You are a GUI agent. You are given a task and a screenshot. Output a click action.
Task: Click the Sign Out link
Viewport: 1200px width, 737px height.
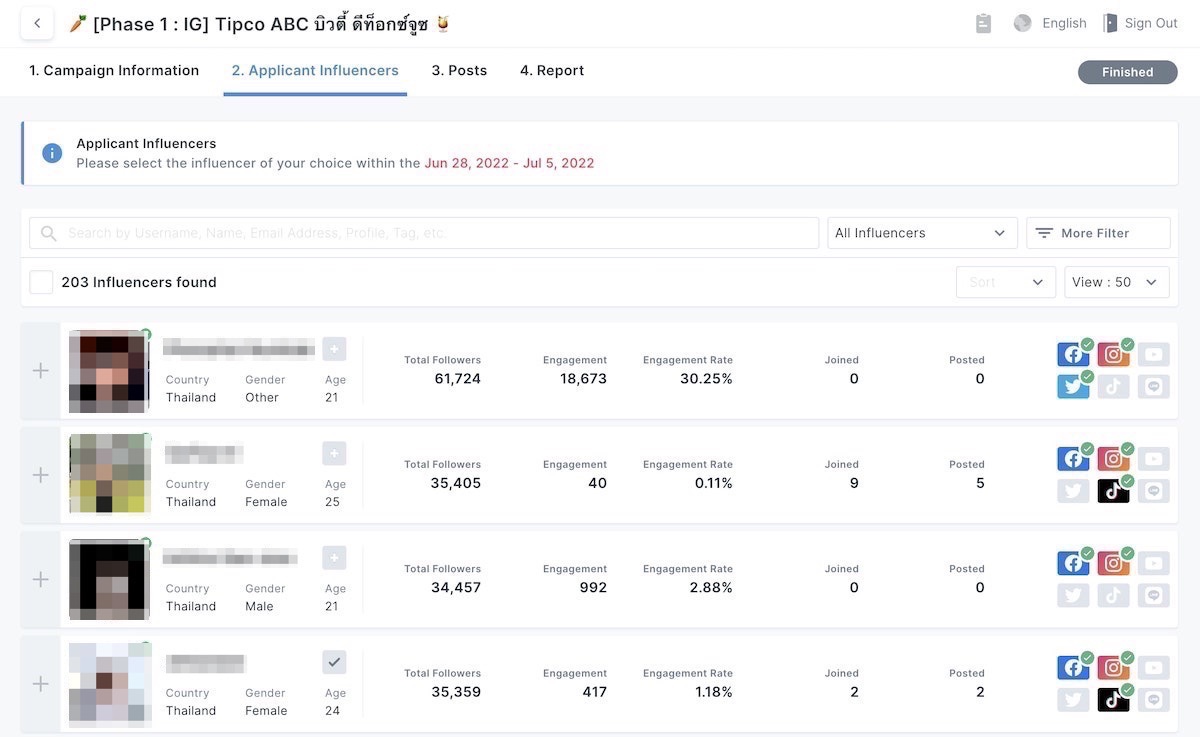[1140, 23]
